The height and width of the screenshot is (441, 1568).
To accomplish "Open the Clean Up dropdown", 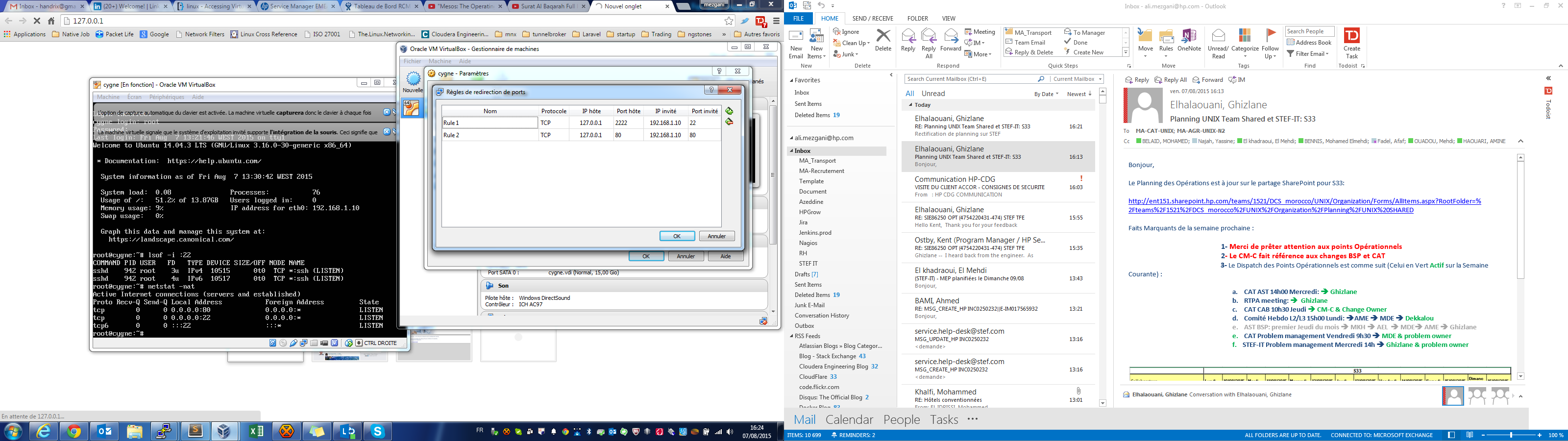I will (851, 43).
